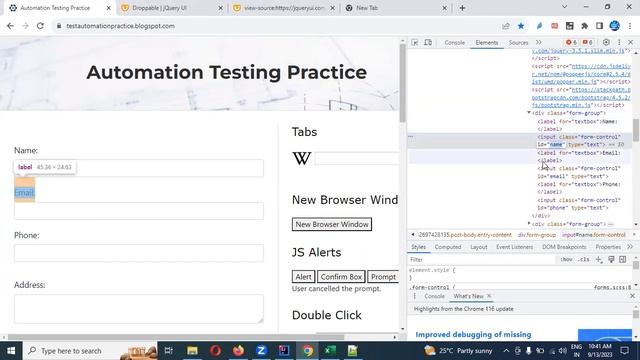
Task: Switch to Droppable jQuery UI tab
Action: coord(171,8)
